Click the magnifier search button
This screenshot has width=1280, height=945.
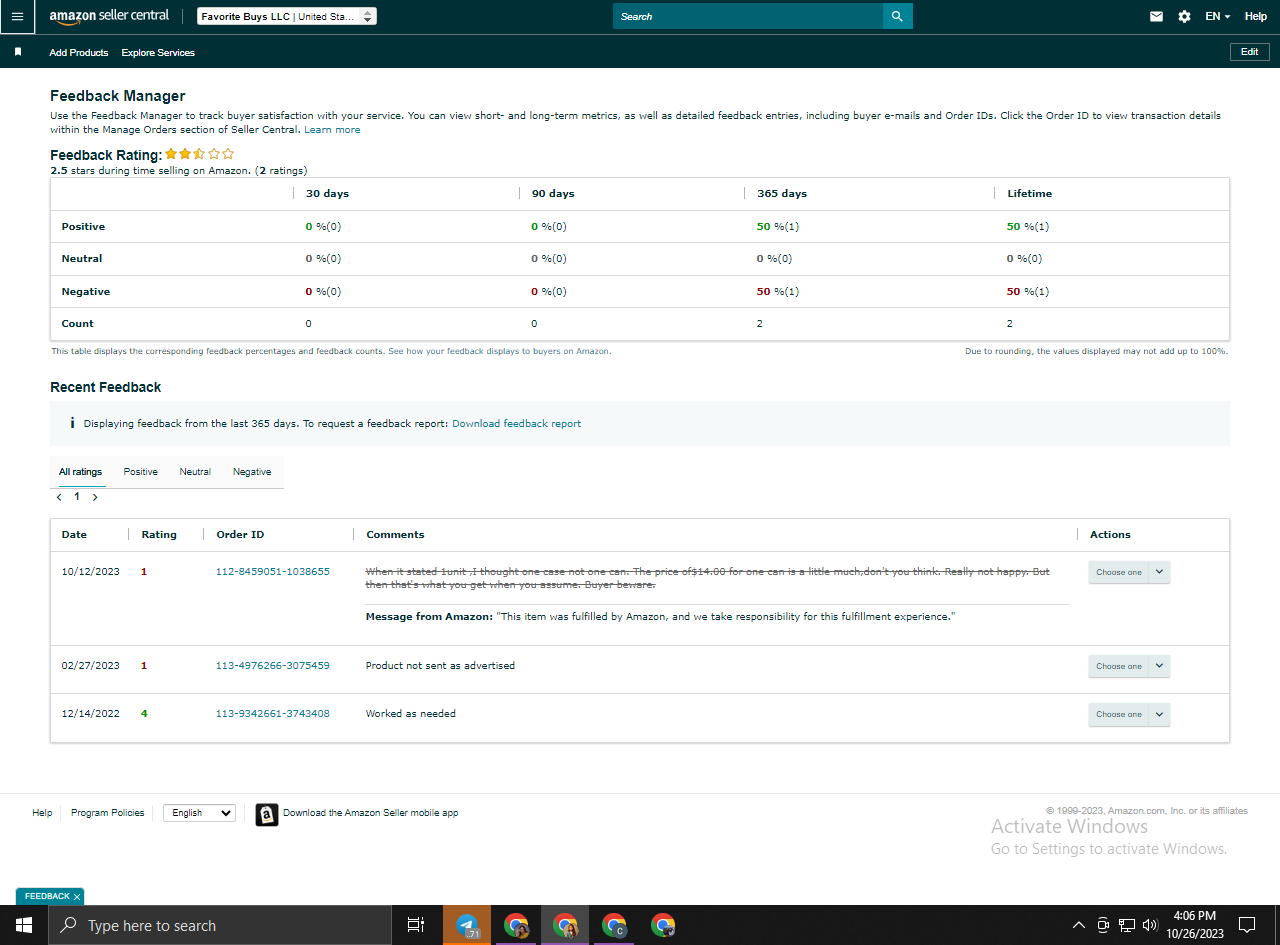click(x=897, y=16)
